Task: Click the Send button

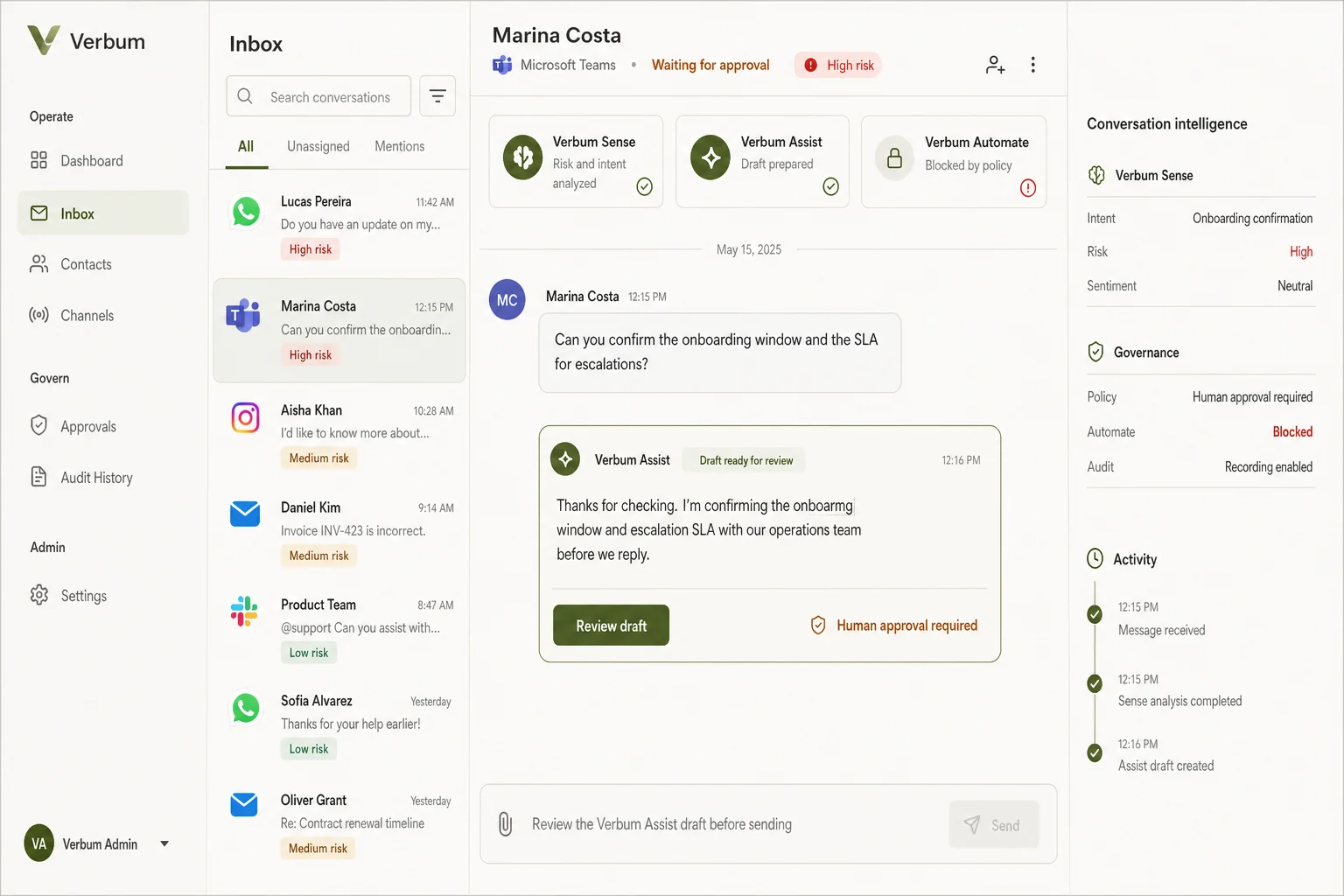Action: tap(994, 824)
